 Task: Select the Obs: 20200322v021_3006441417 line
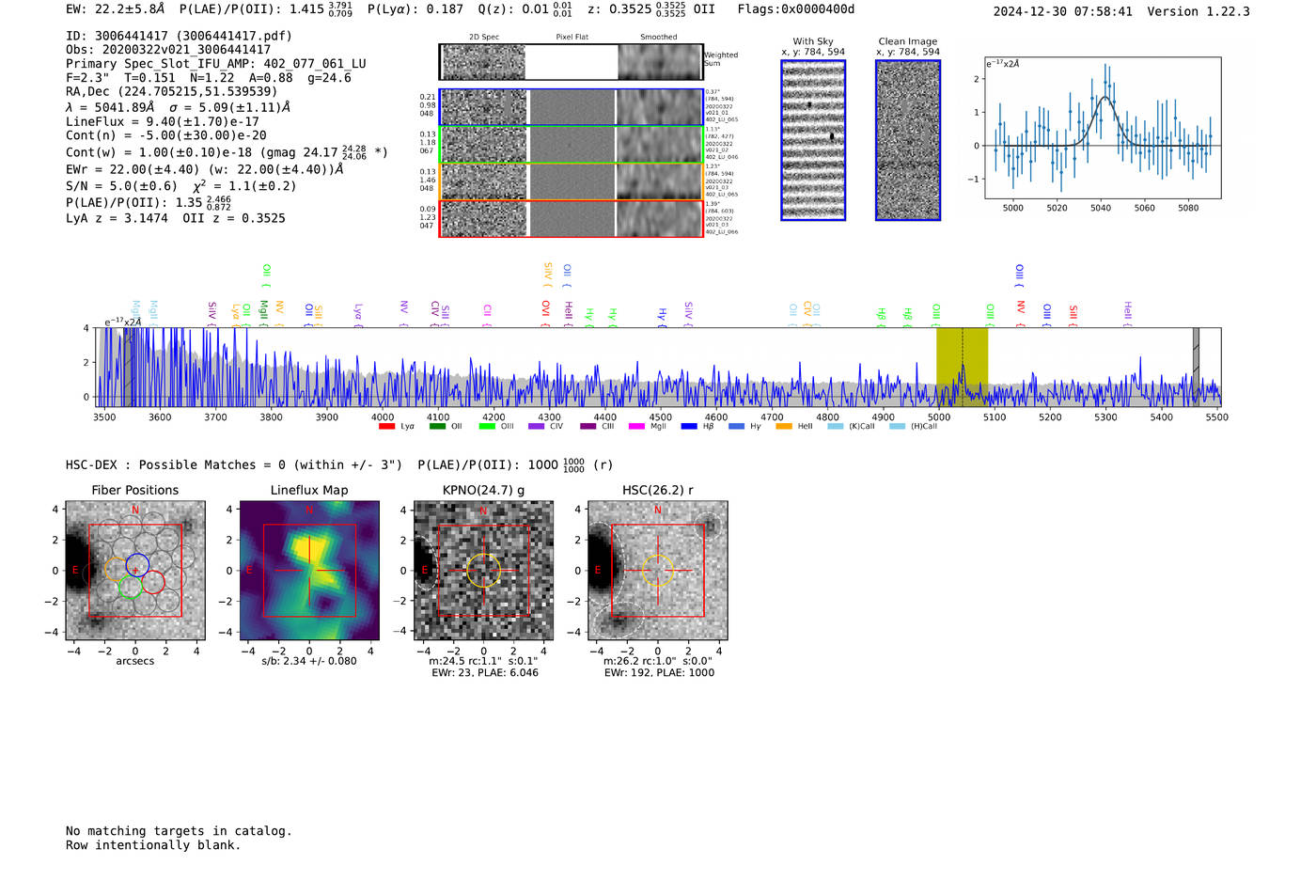coord(168,50)
